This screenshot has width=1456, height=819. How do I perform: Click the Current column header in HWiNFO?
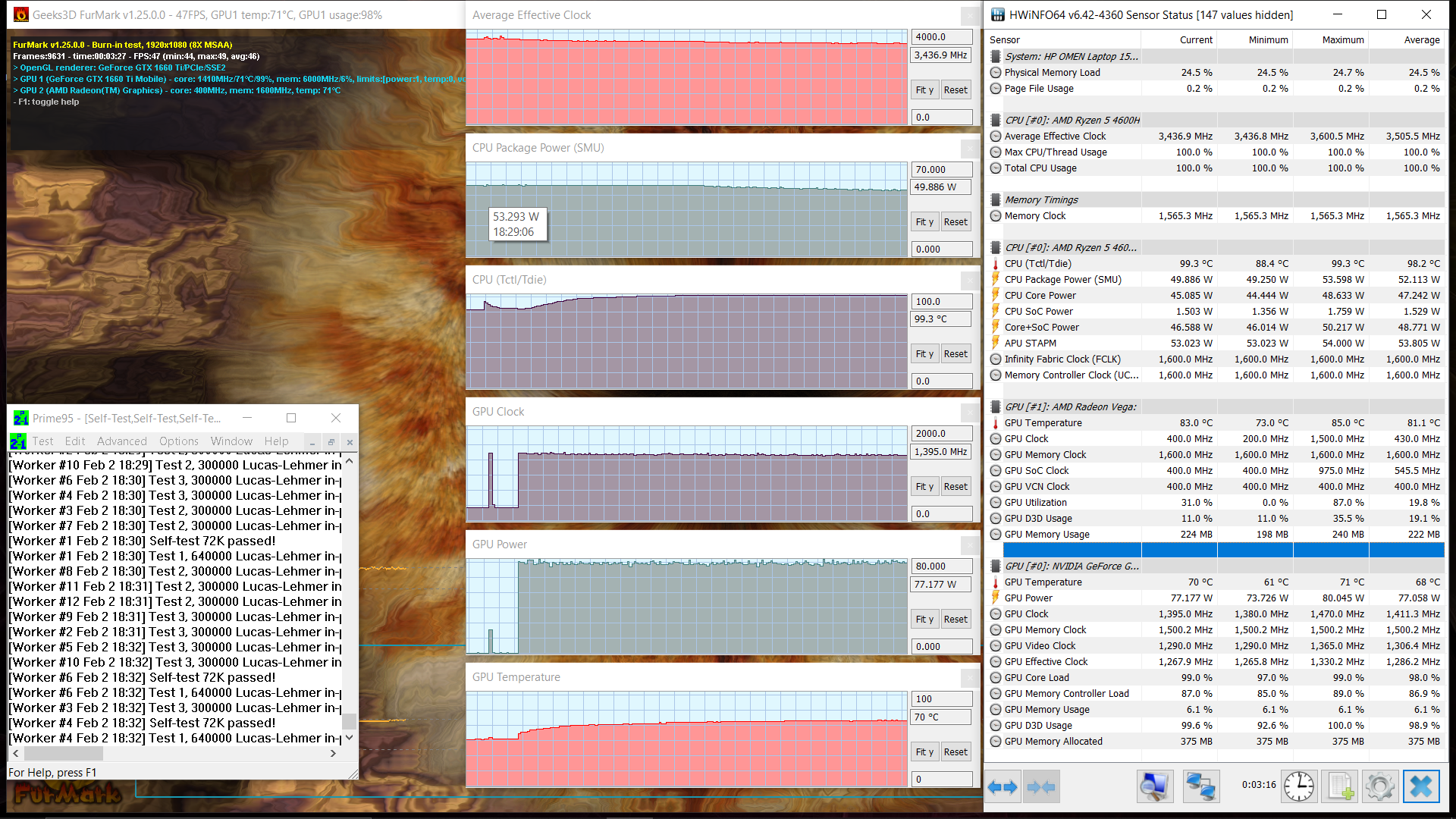(x=1196, y=39)
